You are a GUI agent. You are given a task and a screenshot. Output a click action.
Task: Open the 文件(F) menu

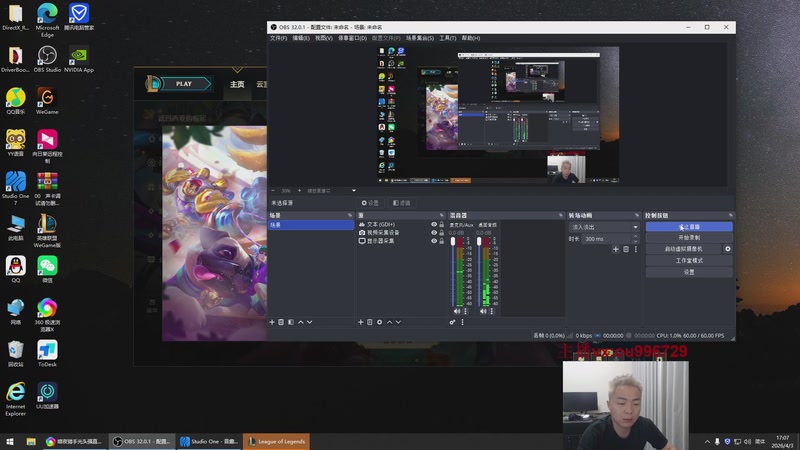tap(279, 38)
